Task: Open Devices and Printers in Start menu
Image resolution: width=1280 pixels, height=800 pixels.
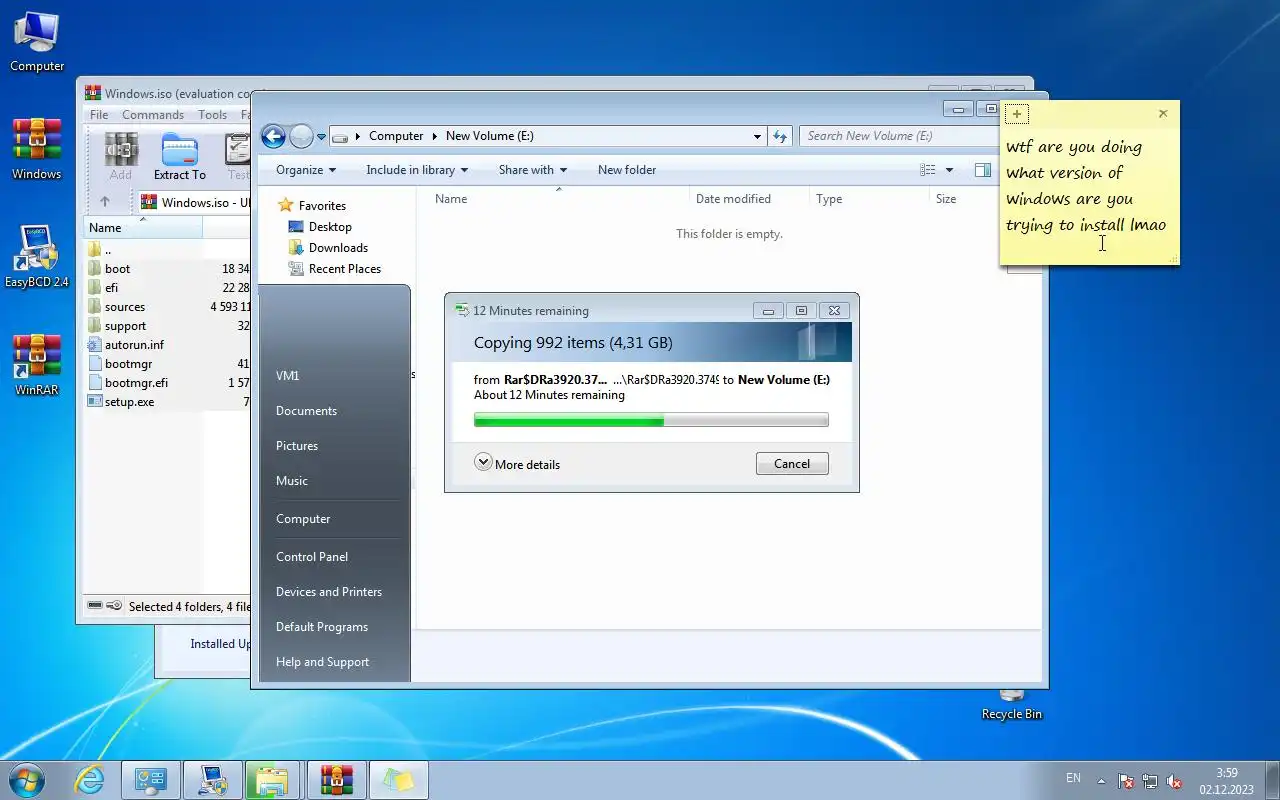Action: [329, 592]
